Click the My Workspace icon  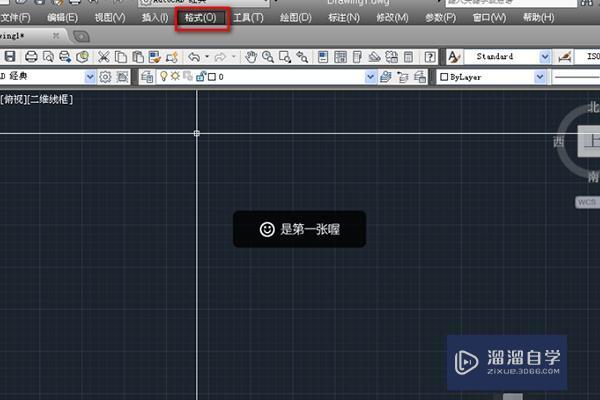122,77
